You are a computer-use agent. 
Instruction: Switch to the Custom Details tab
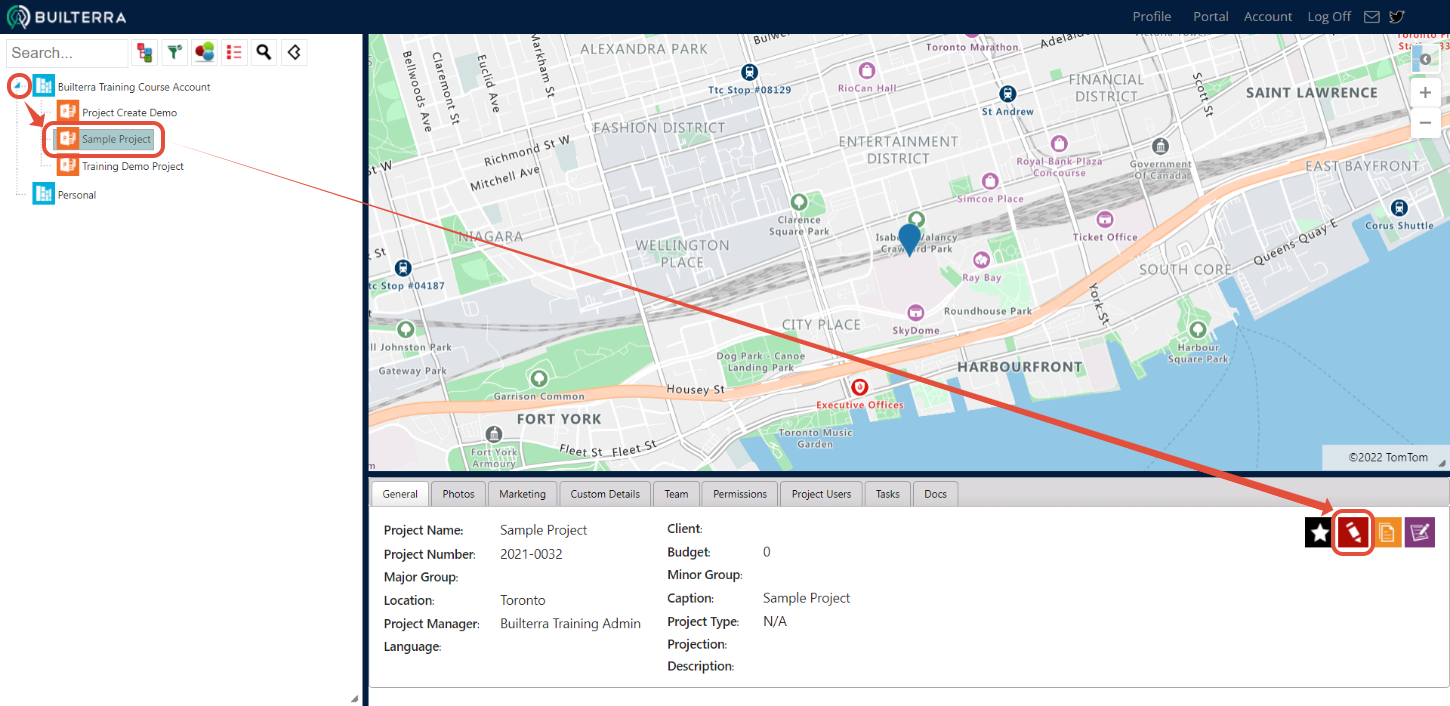point(605,494)
